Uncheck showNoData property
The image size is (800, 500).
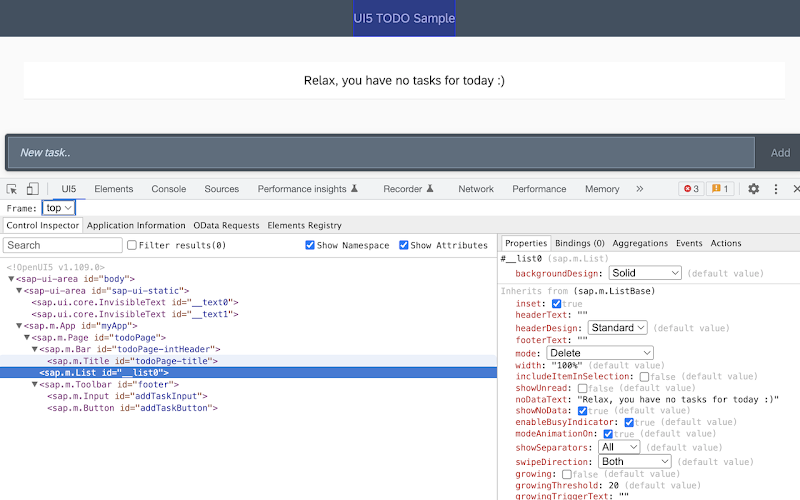pos(582,411)
